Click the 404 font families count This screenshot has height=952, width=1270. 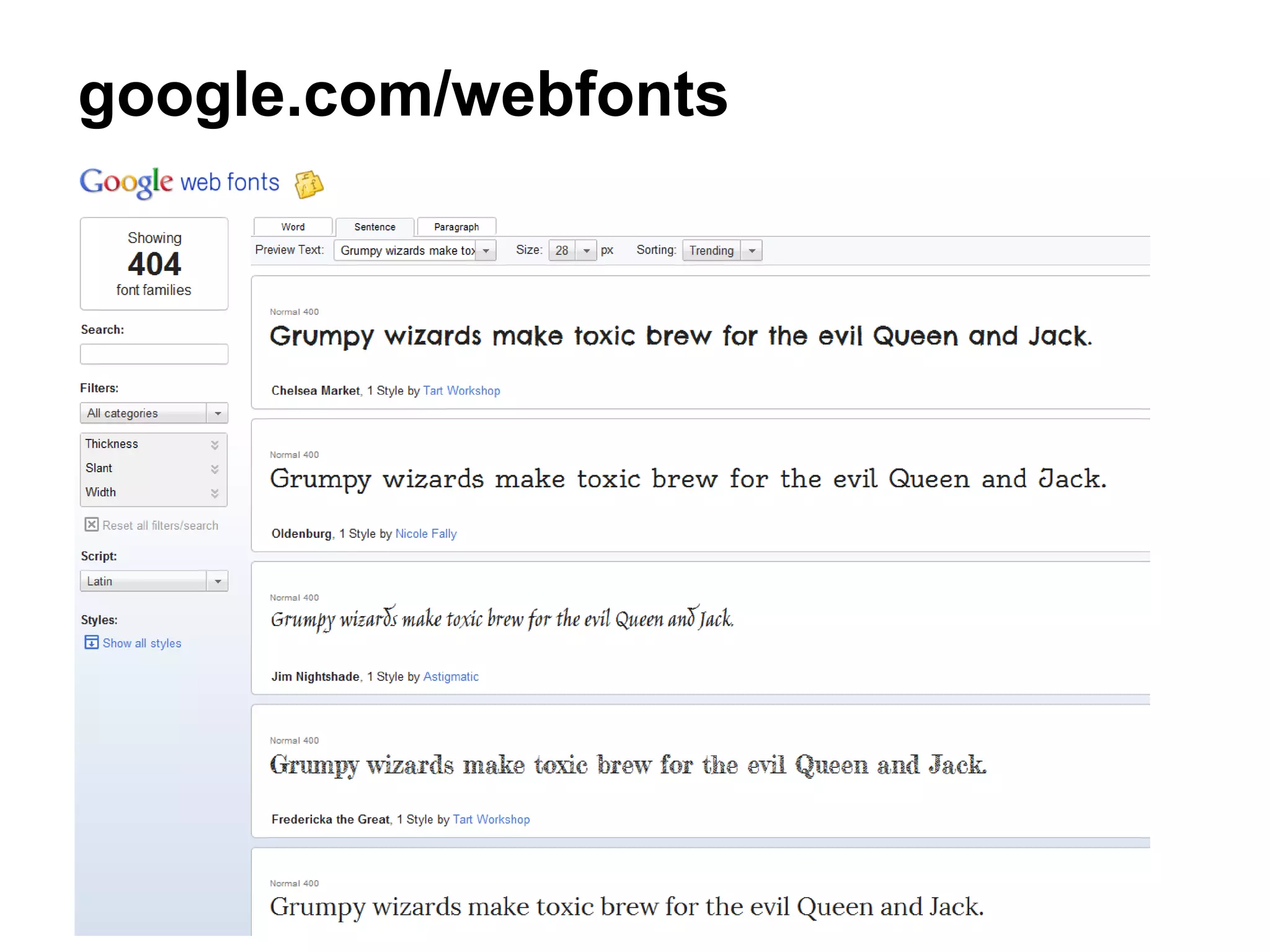(154, 264)
